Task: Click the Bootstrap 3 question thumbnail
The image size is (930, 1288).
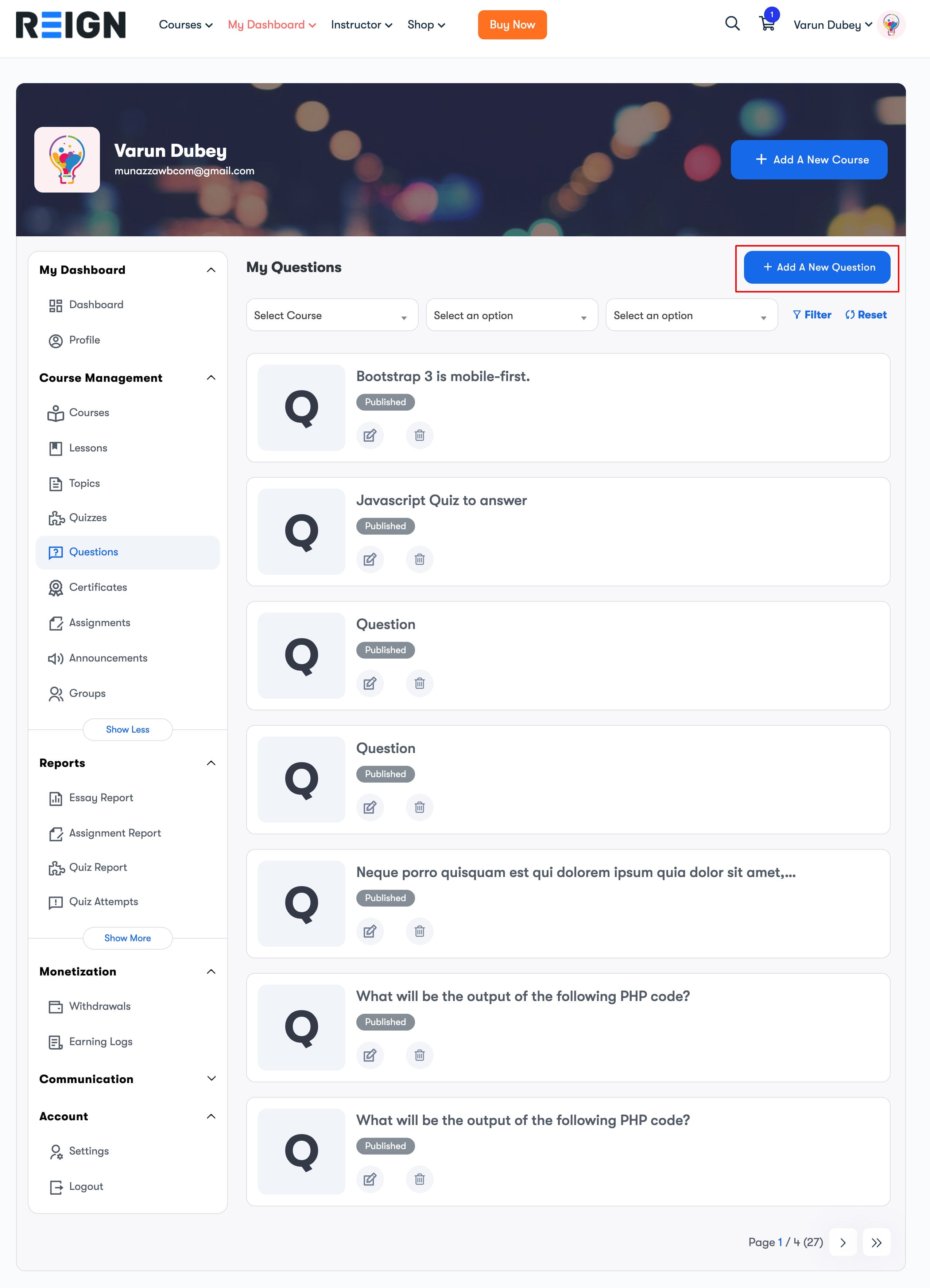Action: (x=301, y=408)
